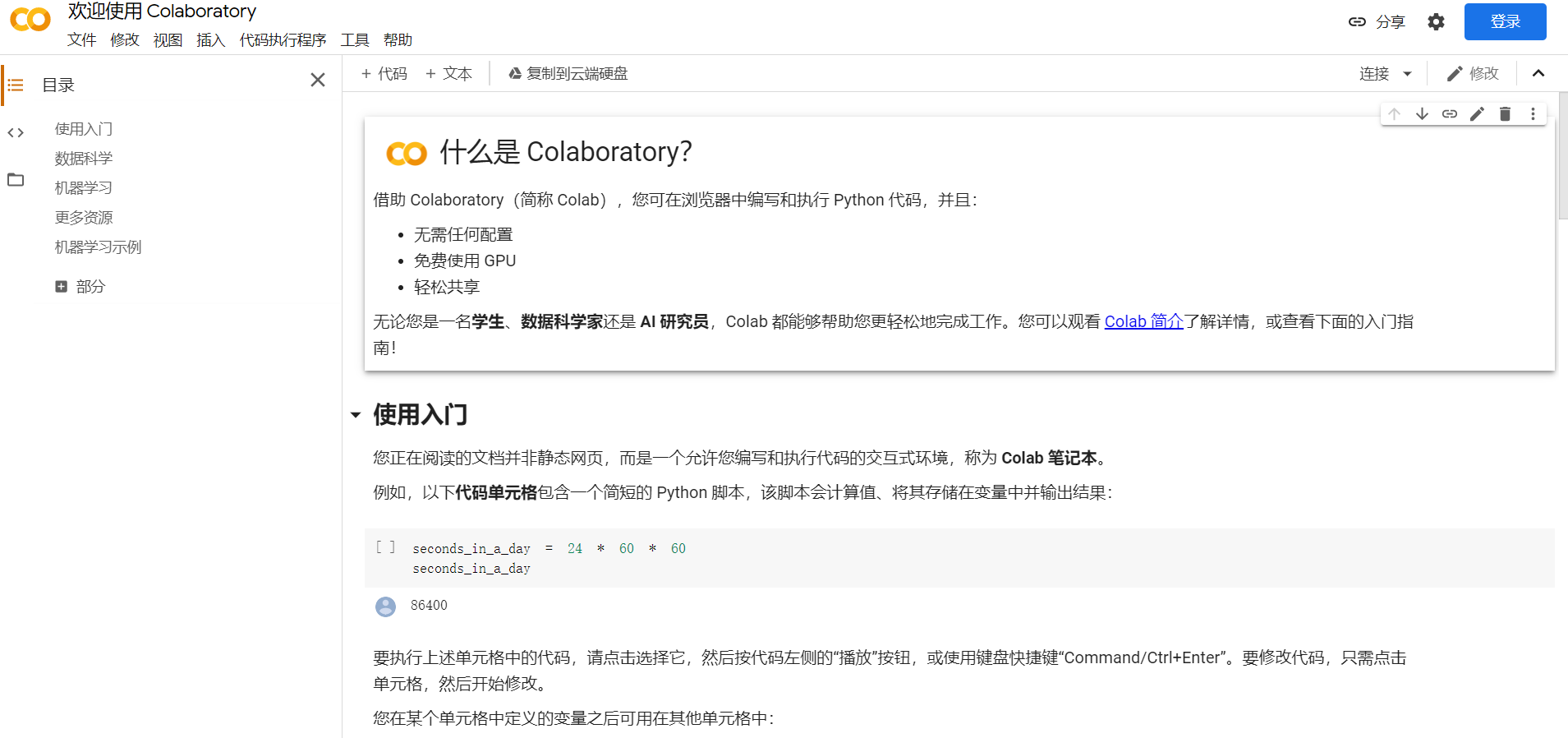
Task: Collapse the 使用入门 section triangle
Action: 356,415
